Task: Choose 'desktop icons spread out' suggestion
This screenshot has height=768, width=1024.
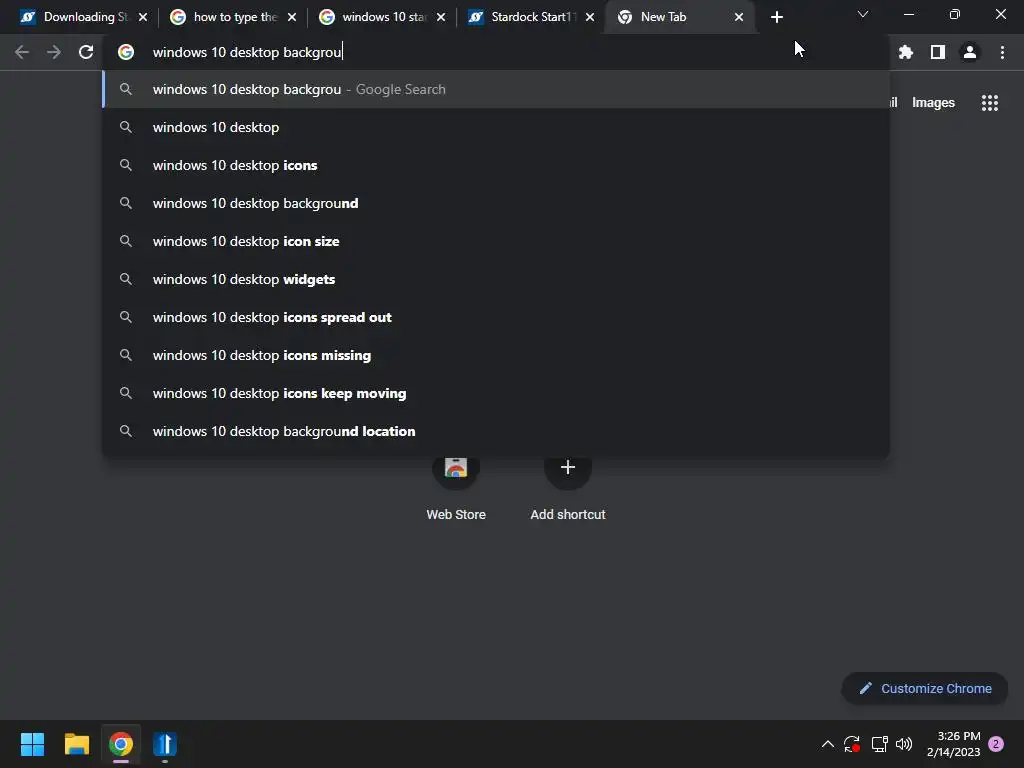Action: click(496, 317)
